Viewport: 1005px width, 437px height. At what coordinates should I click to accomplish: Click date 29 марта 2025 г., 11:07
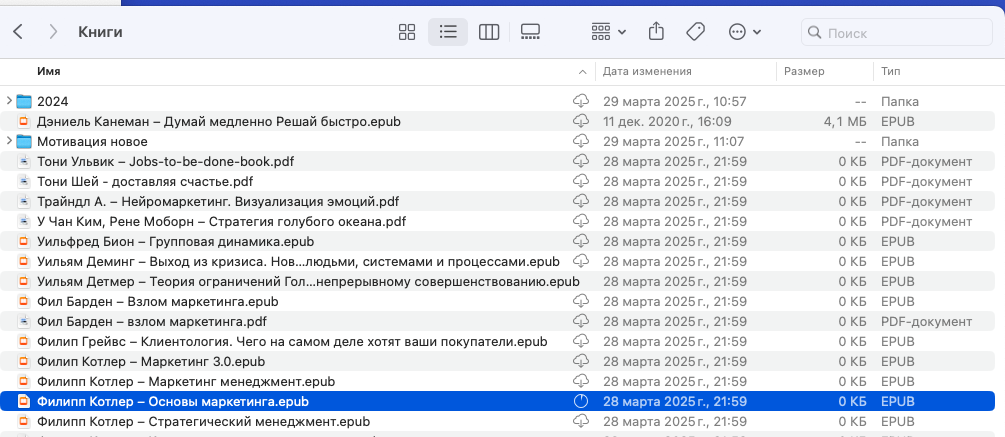(x=675, y=141)
